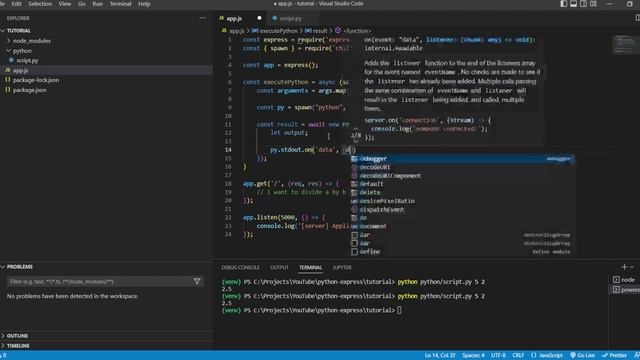Switch to DEBUG CONSOLE tab
Image resolution: width=640 pixels, height=360 pixels.
[x=240, y=268]
